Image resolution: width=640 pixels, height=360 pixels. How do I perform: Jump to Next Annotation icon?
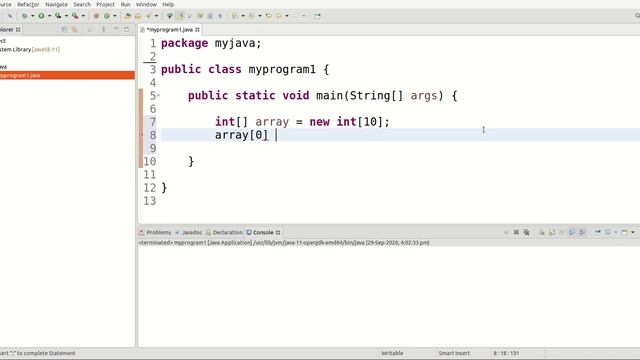(234, 16)
